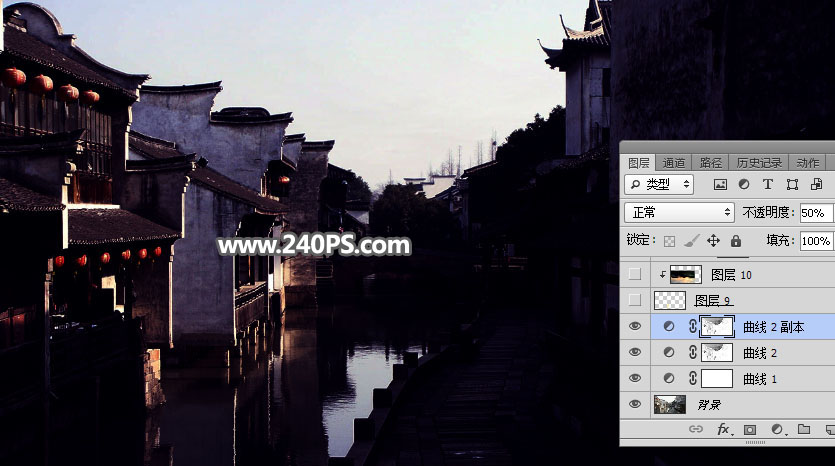The image size is (835, 466).
Task: Click the curves adjustment icon of 曲线 2 副本
Action: pyautogui.click(x=669, y=326)
